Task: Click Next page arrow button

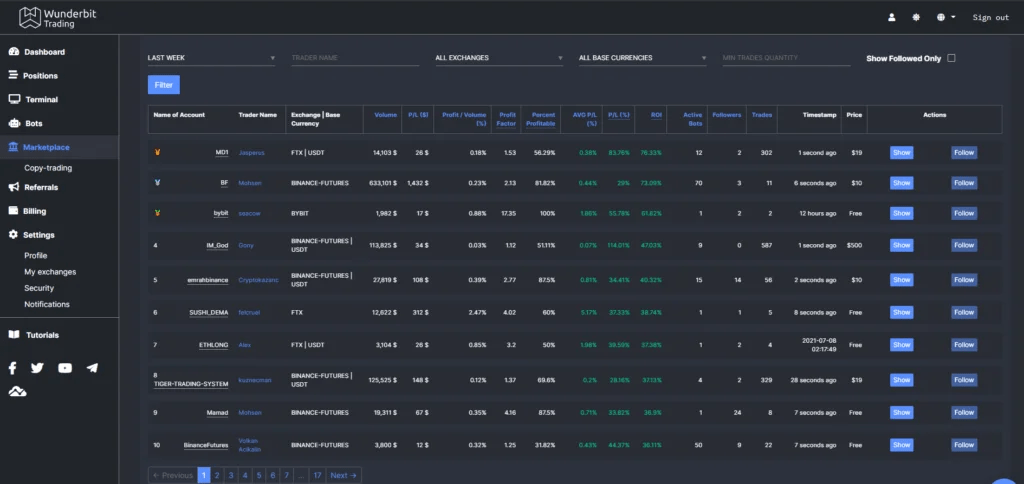Action: point(344,475)
